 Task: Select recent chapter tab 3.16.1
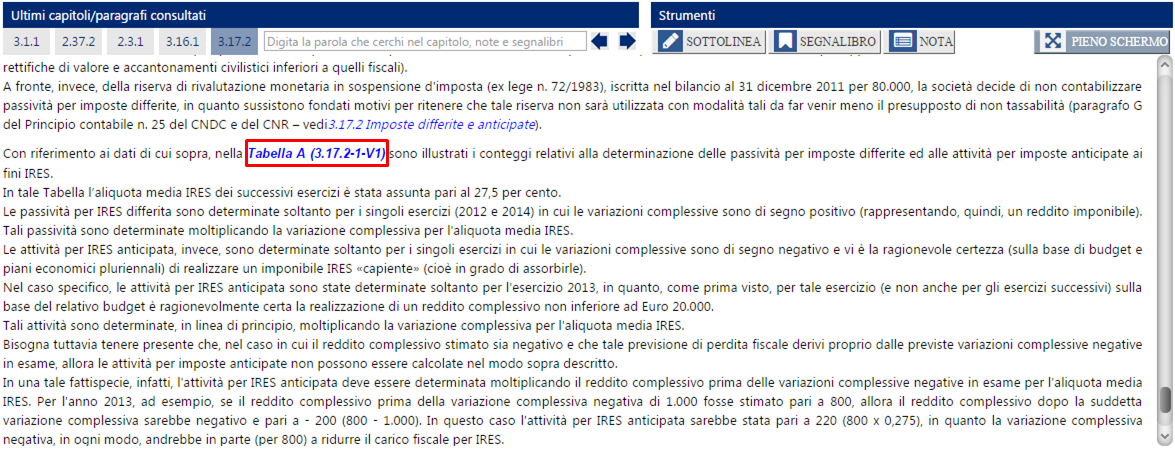[183, 41]
